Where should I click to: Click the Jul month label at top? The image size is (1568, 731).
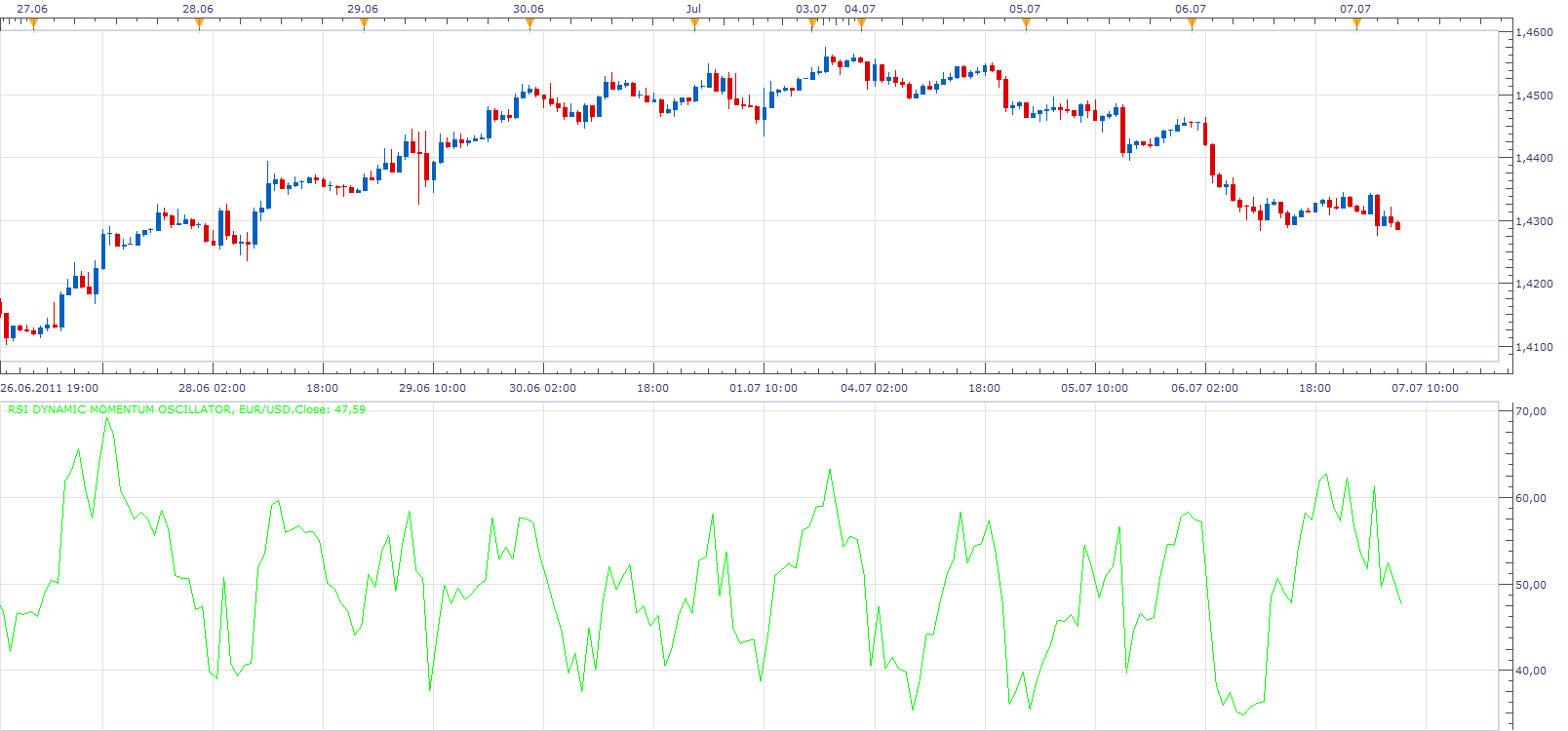pyautogui.click(x=693, y=9)
